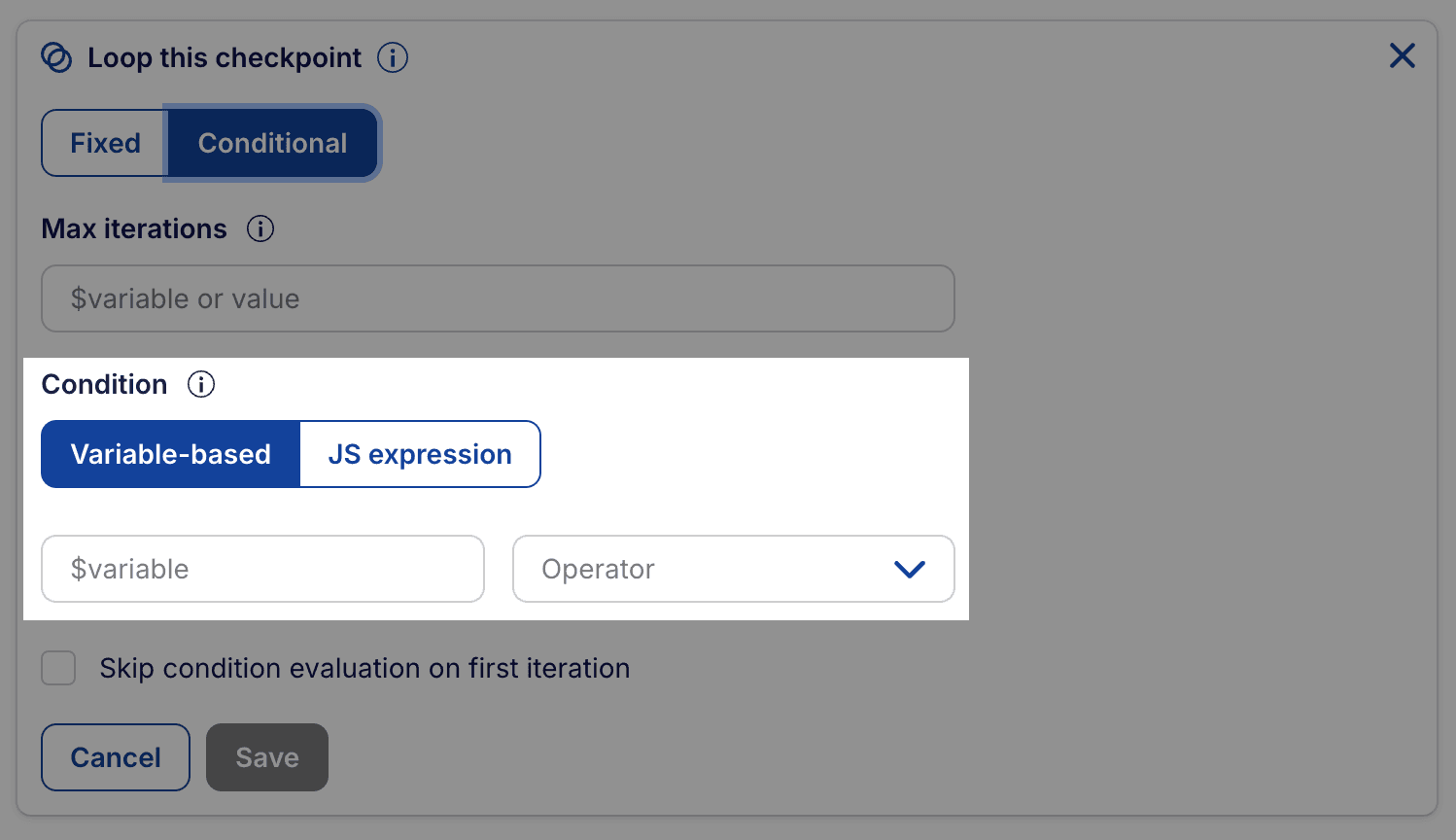Click the chevron on the Operator selector

(910, 569)
